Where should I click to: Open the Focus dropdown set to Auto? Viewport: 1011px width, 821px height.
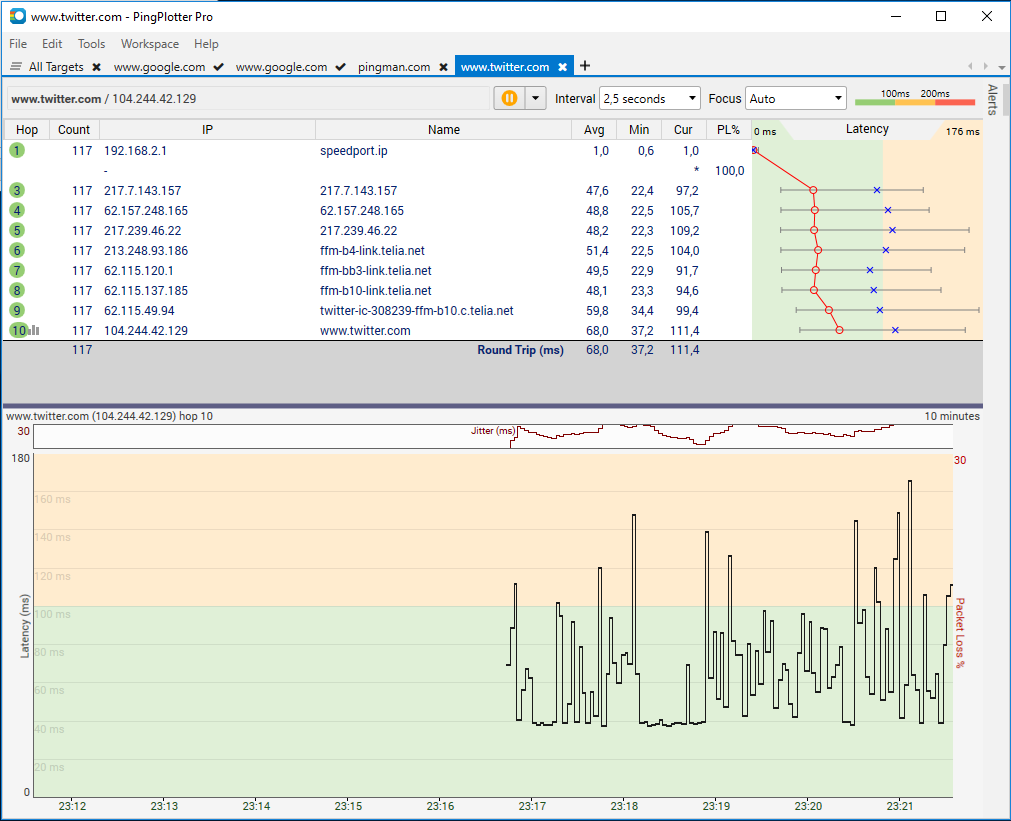(x=796, y=98)
